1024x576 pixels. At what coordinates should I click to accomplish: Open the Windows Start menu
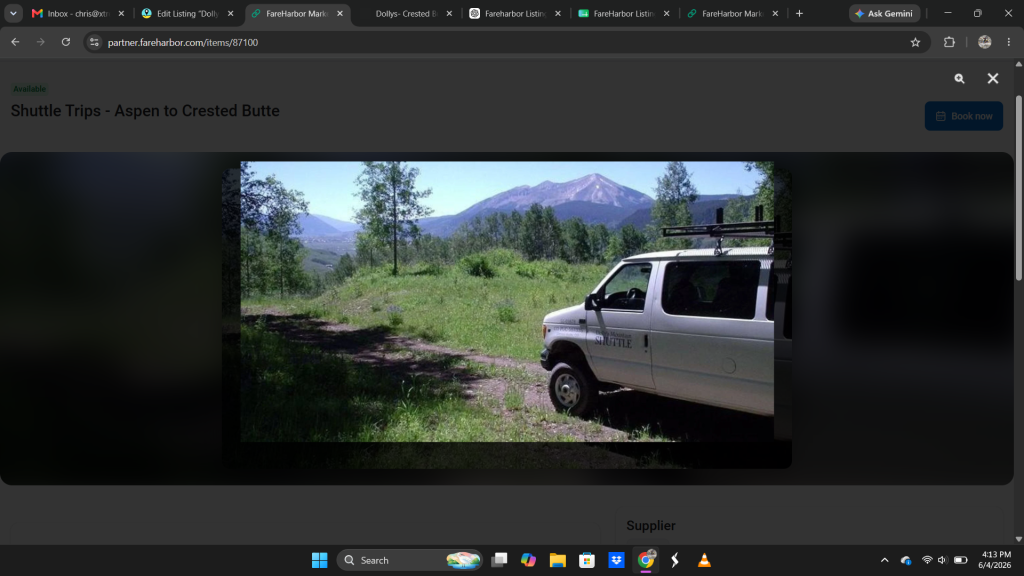[319, 560]
